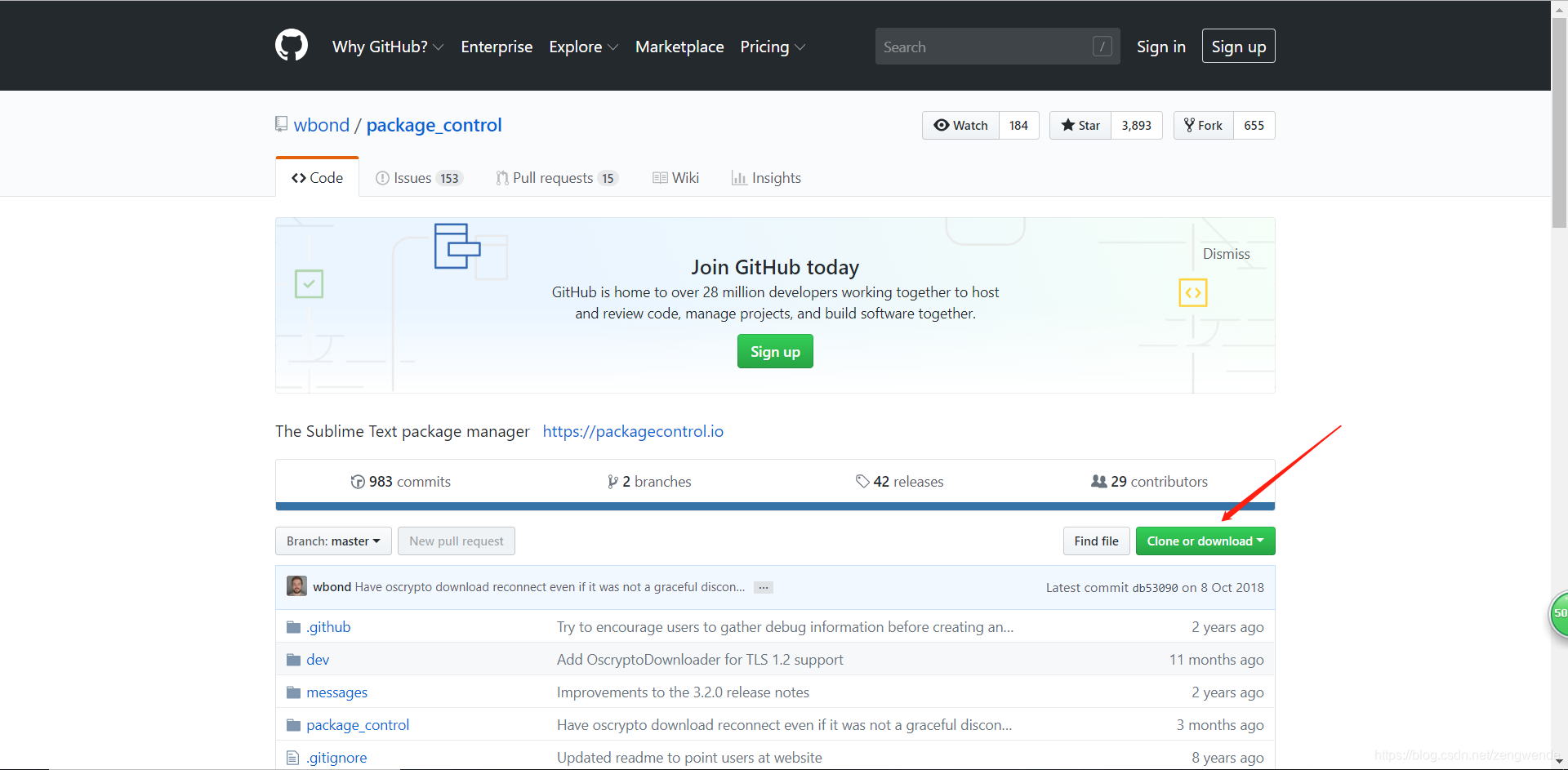Open the https://packagecontrol.io link
This screenshot has height=770, width=1568.
[x=633, y=431]
